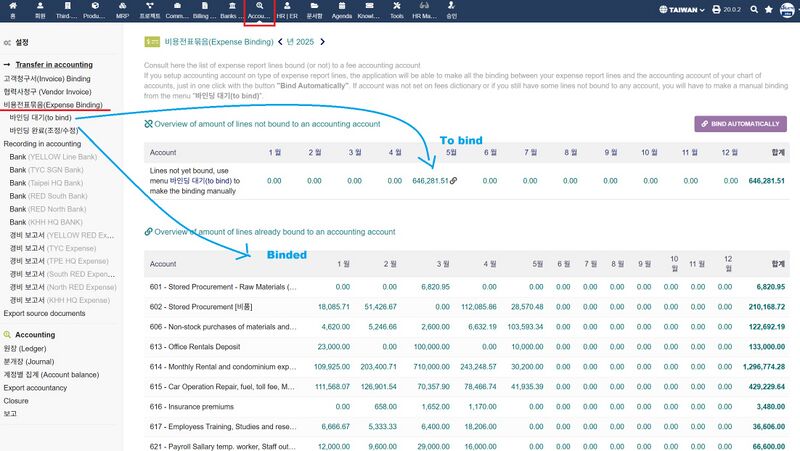Open the Accounting module in top bar
This screenshot has width=800, height=451.
point(259,11)
